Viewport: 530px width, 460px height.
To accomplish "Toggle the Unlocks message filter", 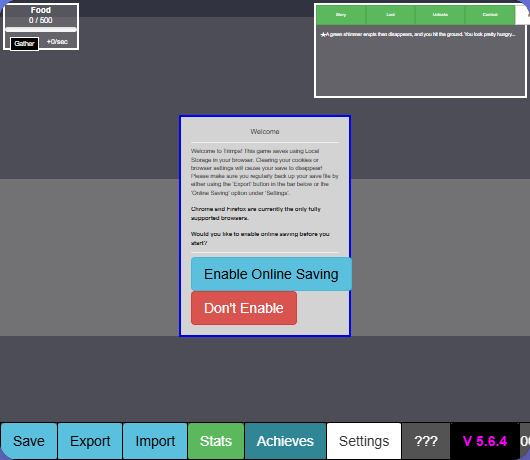I will tap(440, 15).
